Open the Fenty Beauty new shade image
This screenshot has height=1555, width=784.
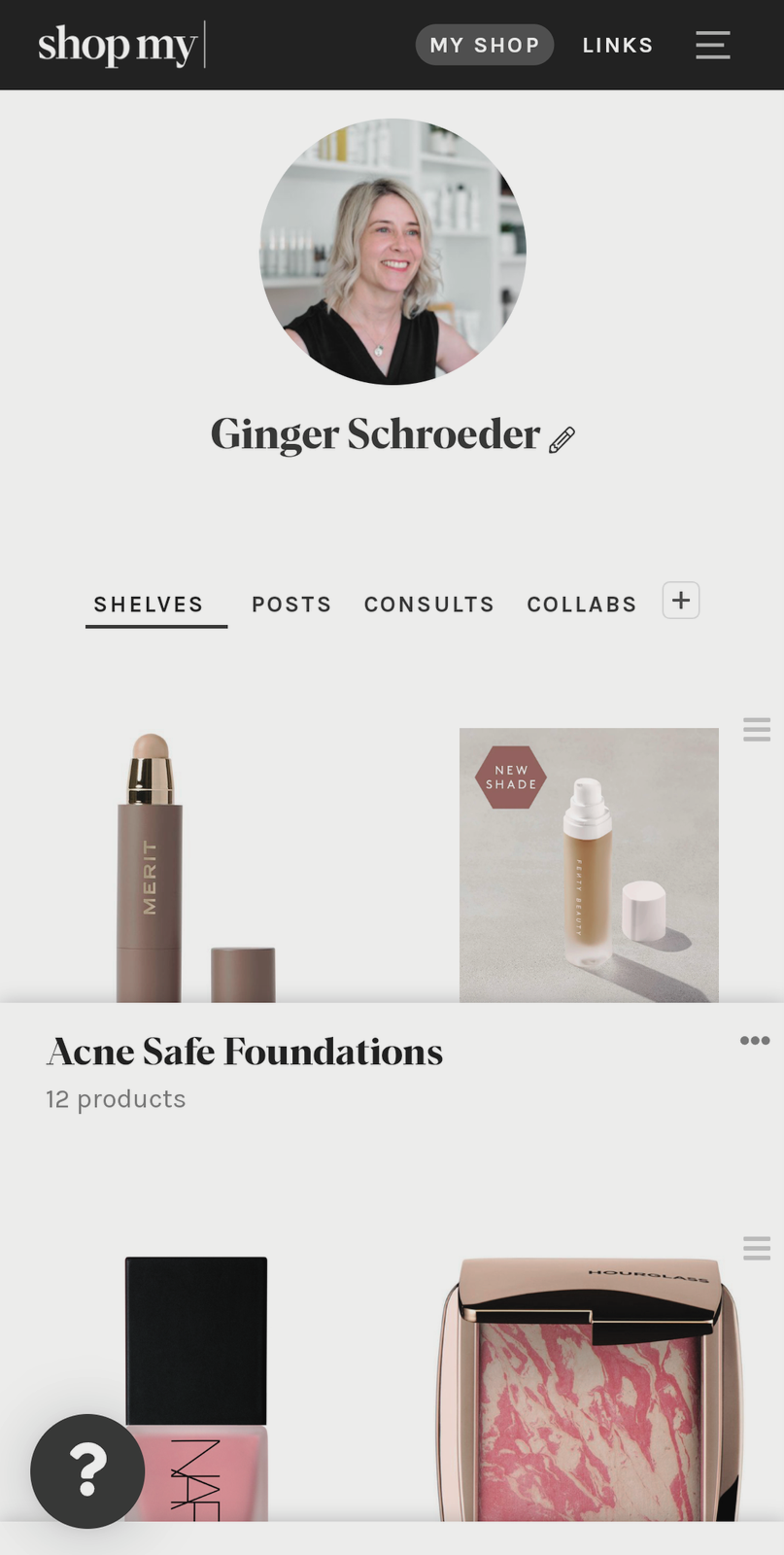point(589,865)
